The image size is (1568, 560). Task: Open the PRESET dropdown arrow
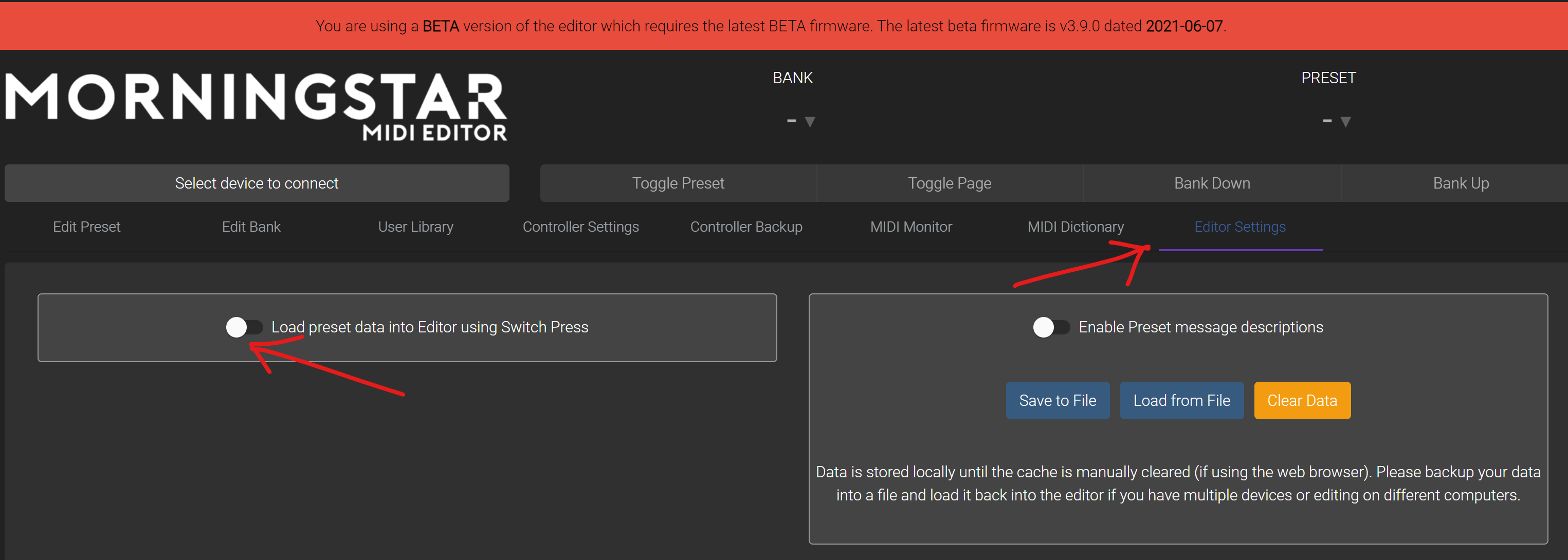click(x=1345, y=122)
